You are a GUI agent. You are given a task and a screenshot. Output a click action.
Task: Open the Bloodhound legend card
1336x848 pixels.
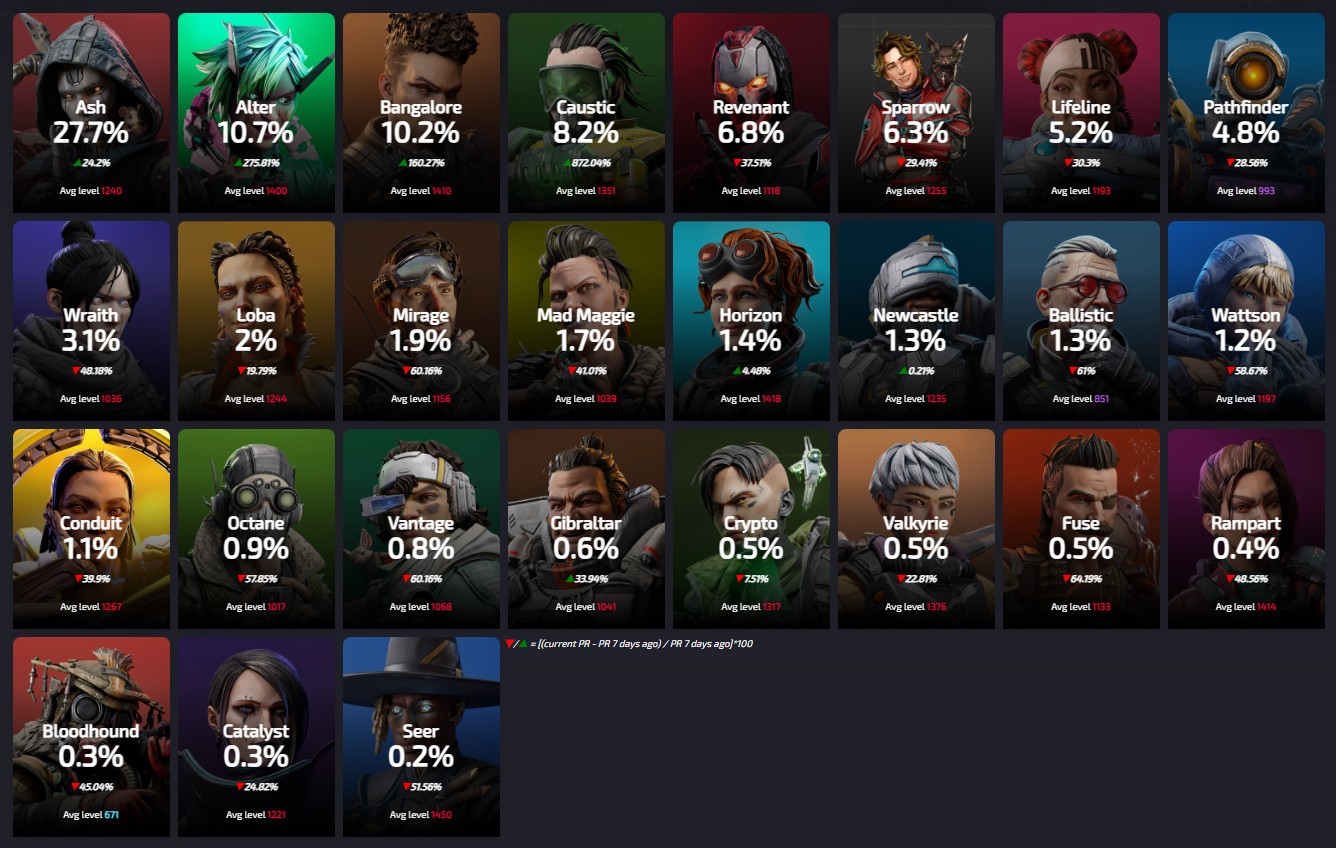91,737
